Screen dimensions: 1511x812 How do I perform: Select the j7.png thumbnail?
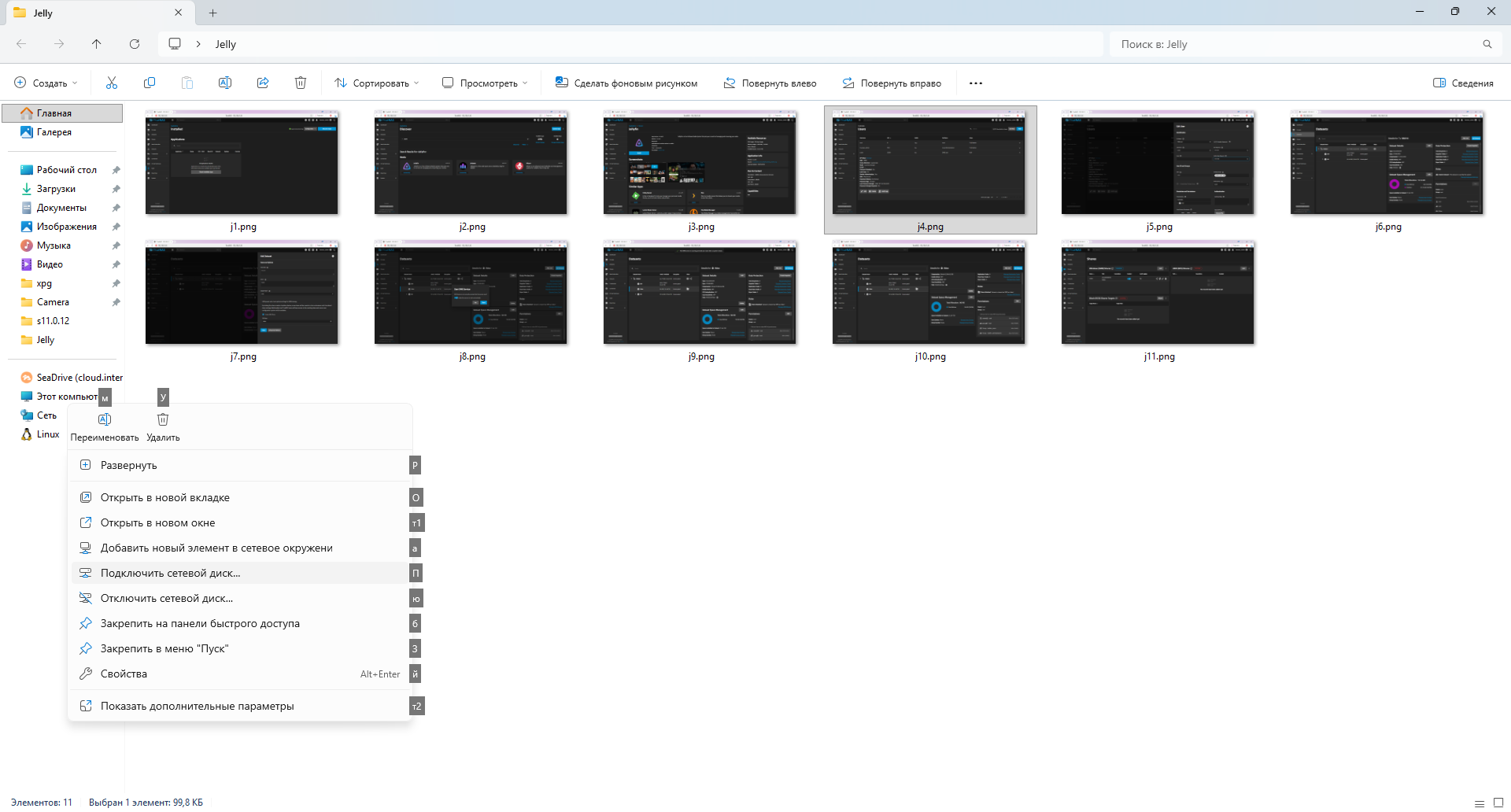pos(242,293)
